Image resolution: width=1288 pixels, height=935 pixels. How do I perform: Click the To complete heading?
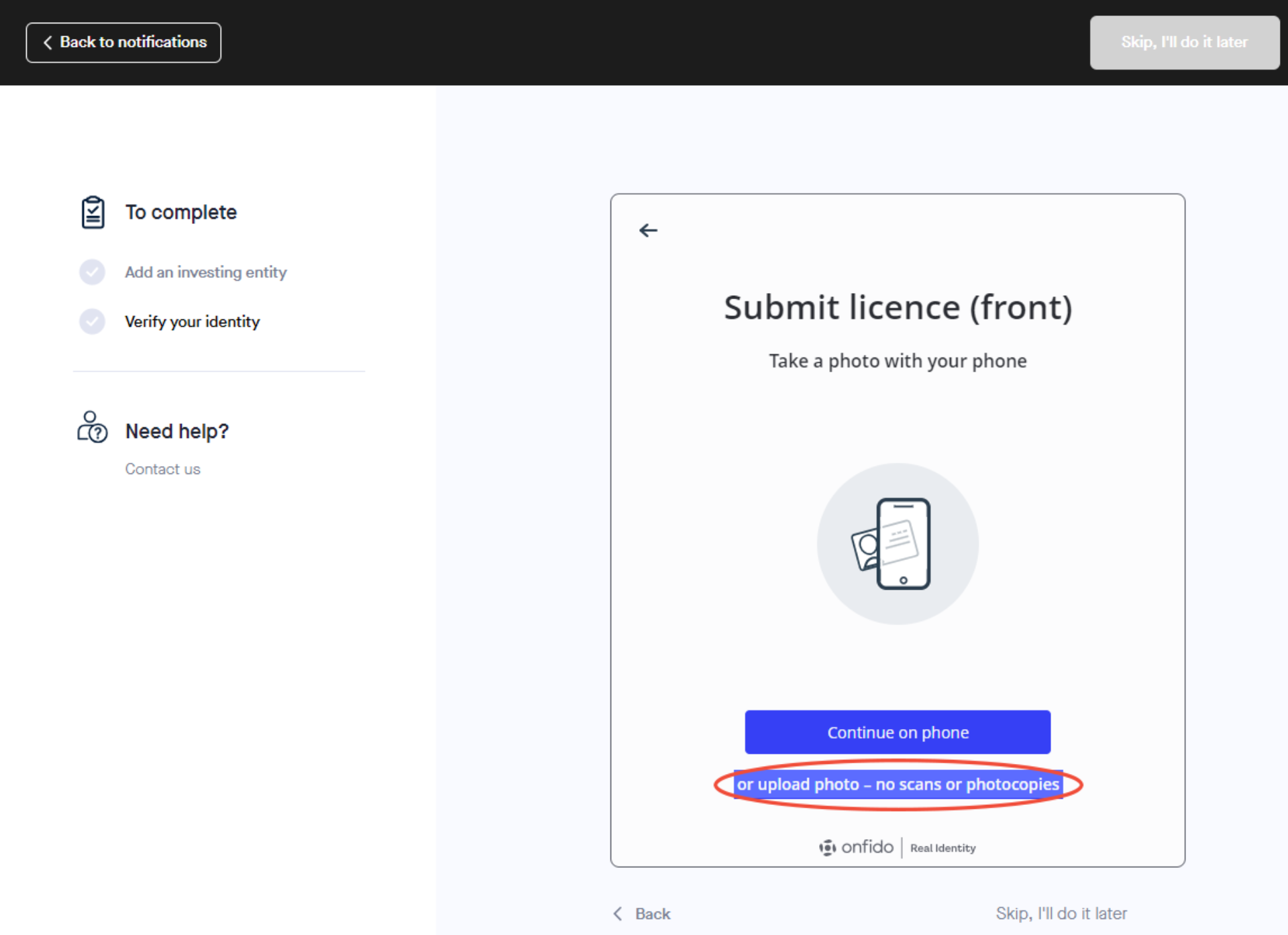click(x=181, y=212)
